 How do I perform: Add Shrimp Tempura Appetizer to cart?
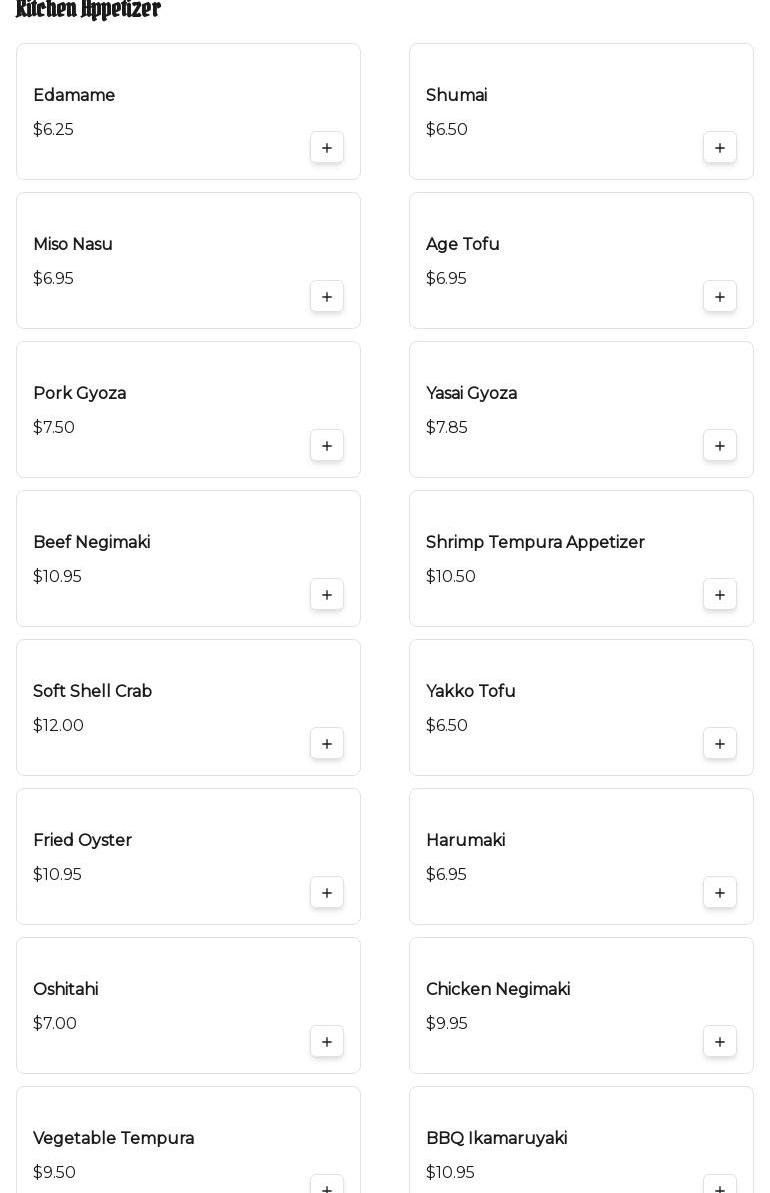tap(720, 595)
